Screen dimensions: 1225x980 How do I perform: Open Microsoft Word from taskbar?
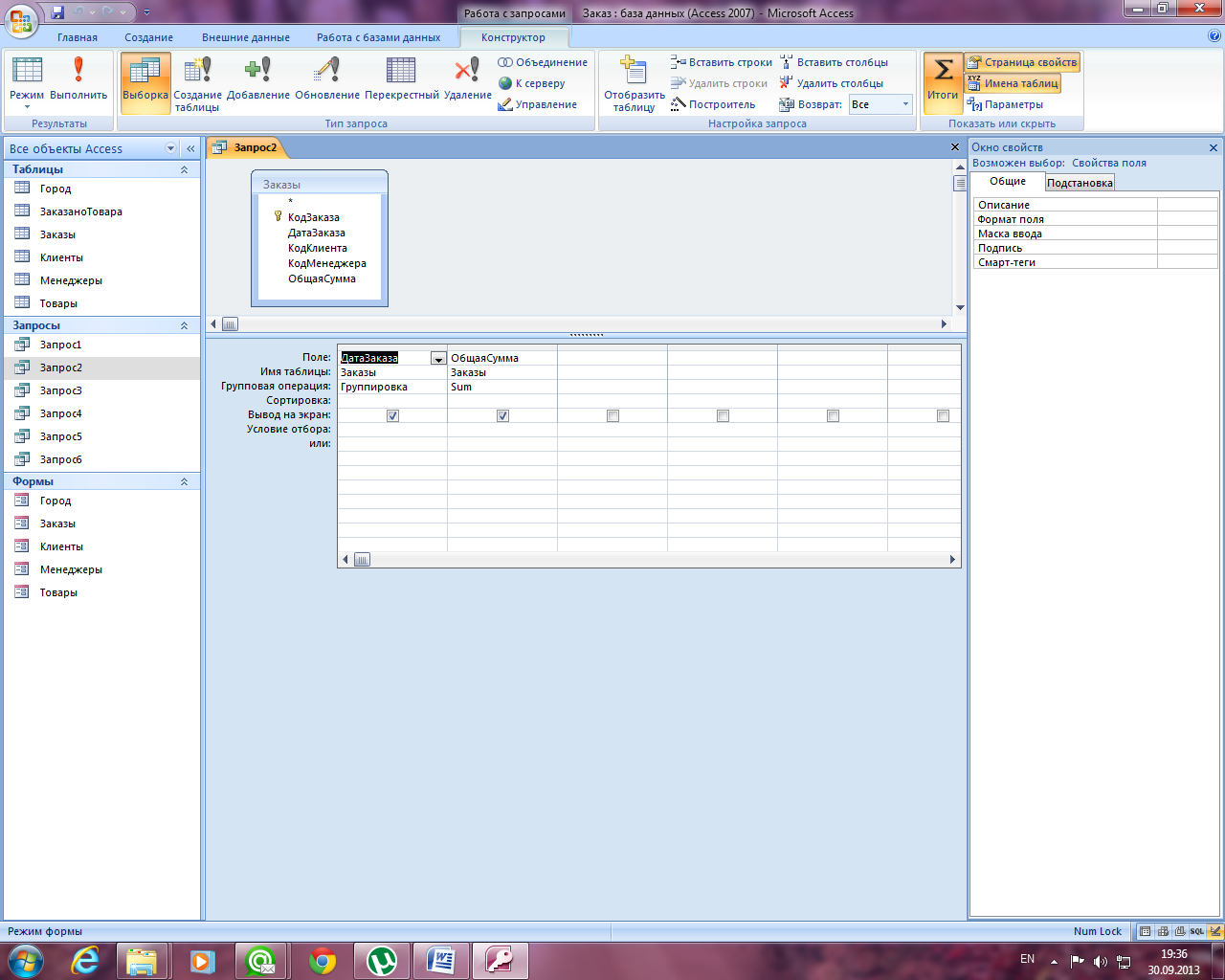pos(441,960)
